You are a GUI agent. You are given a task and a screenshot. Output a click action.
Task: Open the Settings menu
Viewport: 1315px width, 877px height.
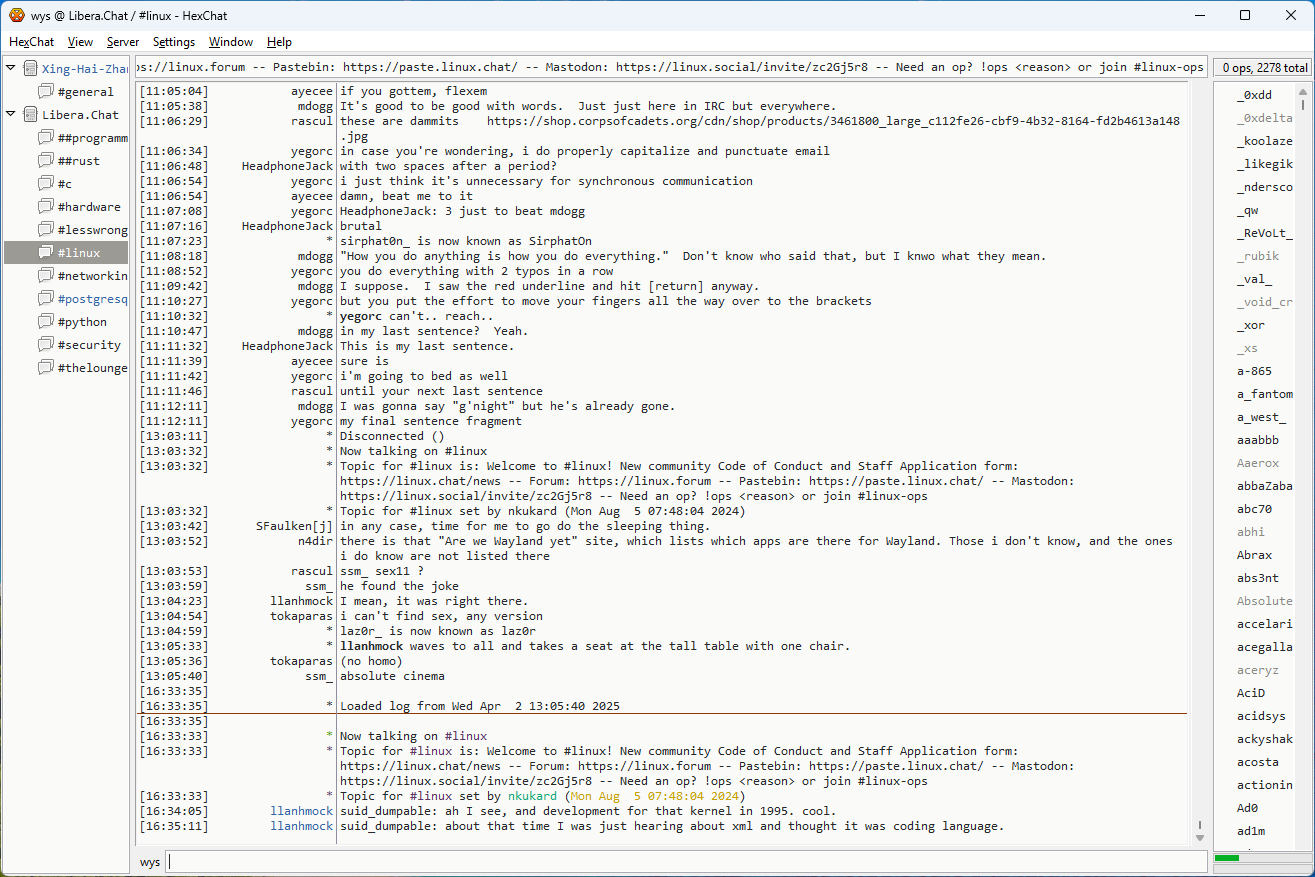click(174, 42)
